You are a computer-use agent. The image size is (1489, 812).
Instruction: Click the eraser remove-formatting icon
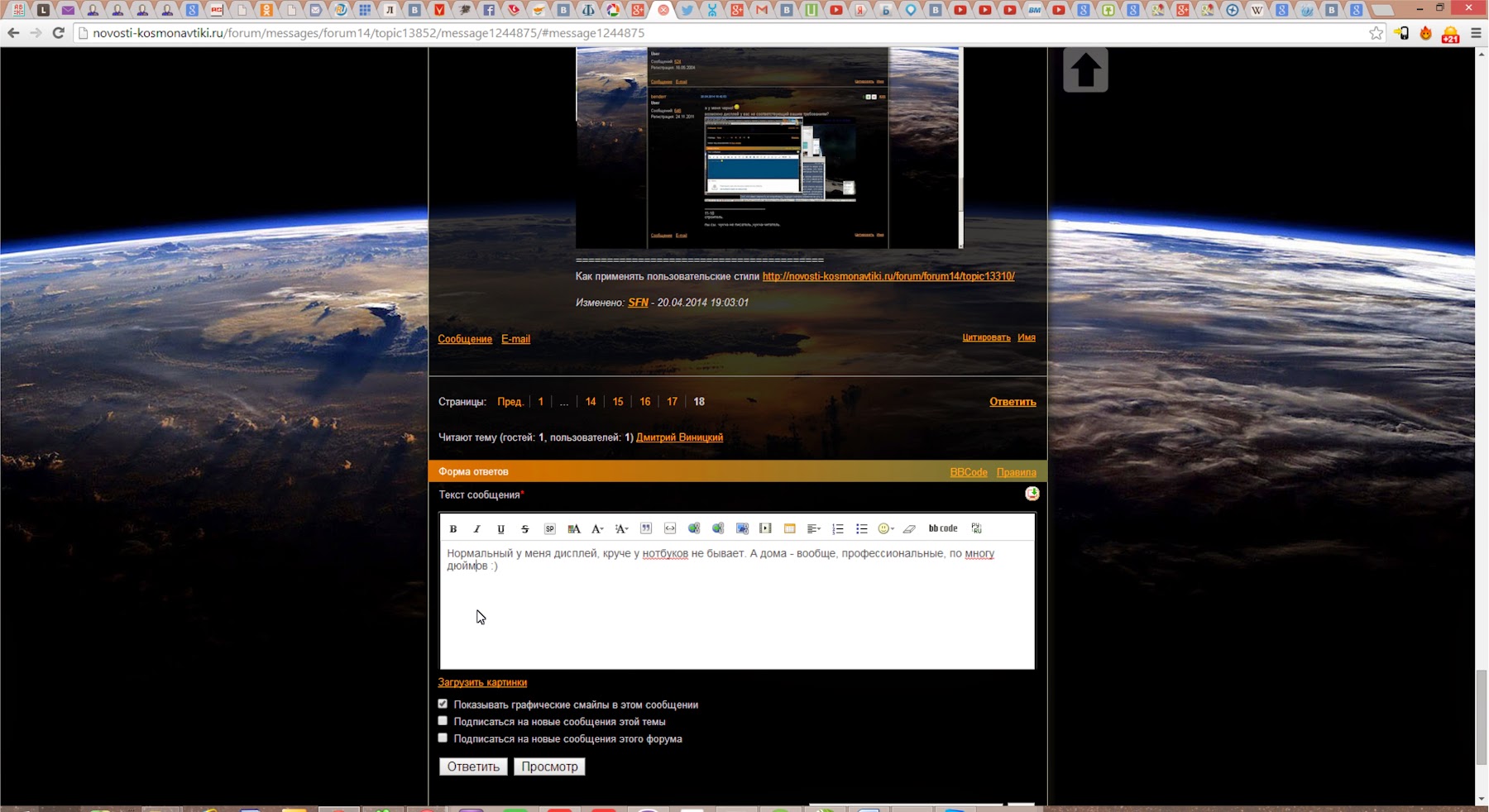click(909, 528)
